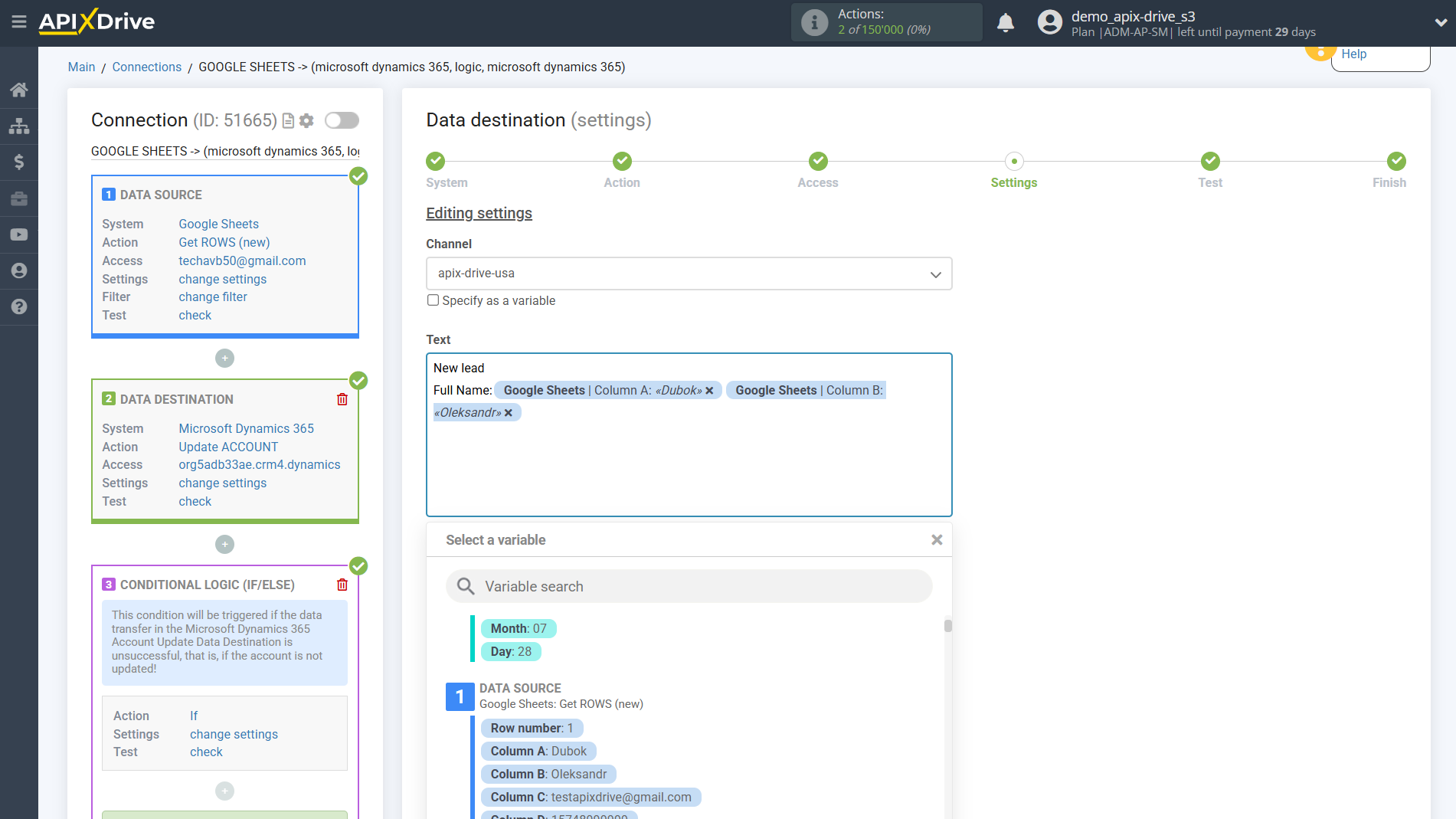Screen dimensions: 1456x819
Task: Go to the Settings step
Action: 1014,161
